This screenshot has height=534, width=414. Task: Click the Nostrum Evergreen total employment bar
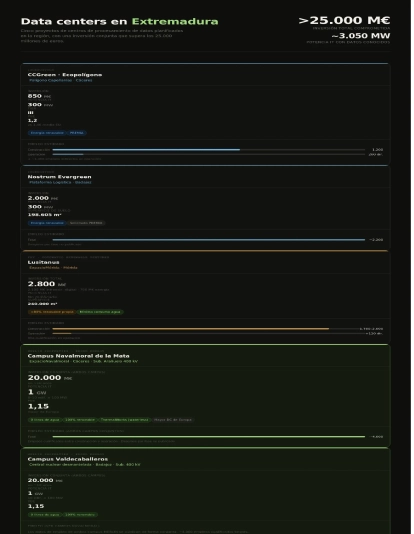pyautogui.click(x=208, y=240)
